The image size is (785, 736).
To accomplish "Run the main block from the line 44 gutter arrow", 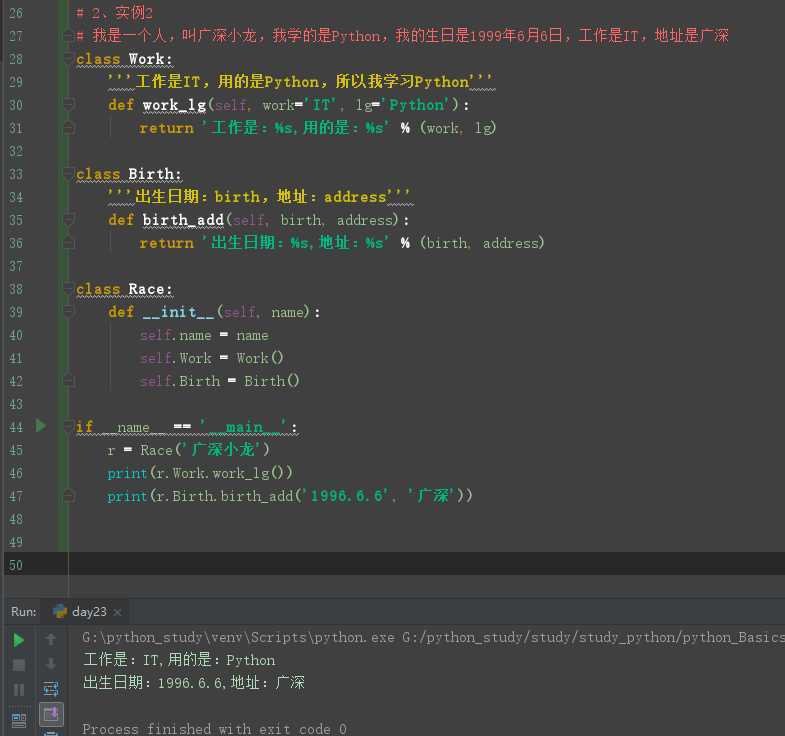I will click(41, 426).
